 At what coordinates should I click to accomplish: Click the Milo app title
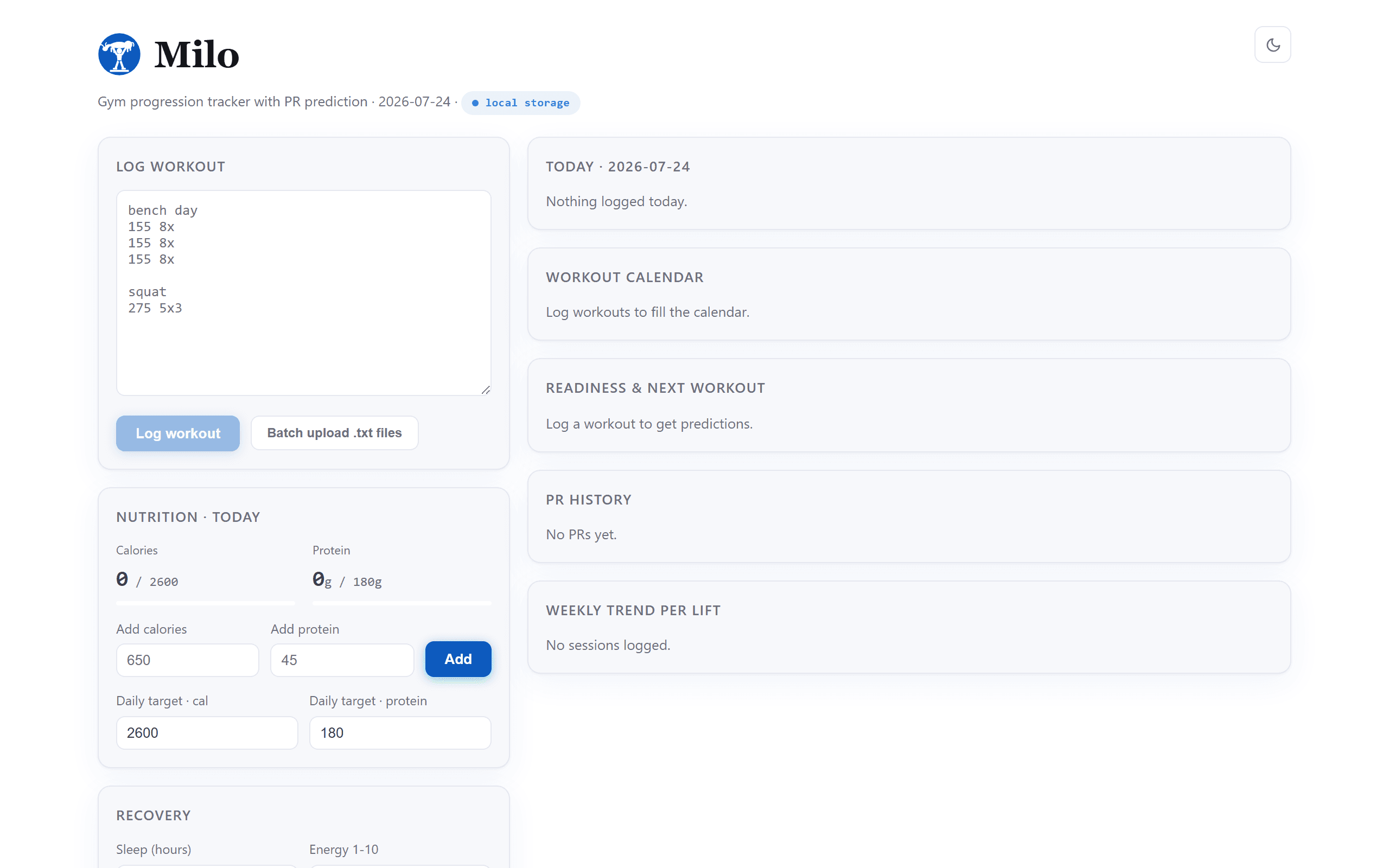pos(196,55)
